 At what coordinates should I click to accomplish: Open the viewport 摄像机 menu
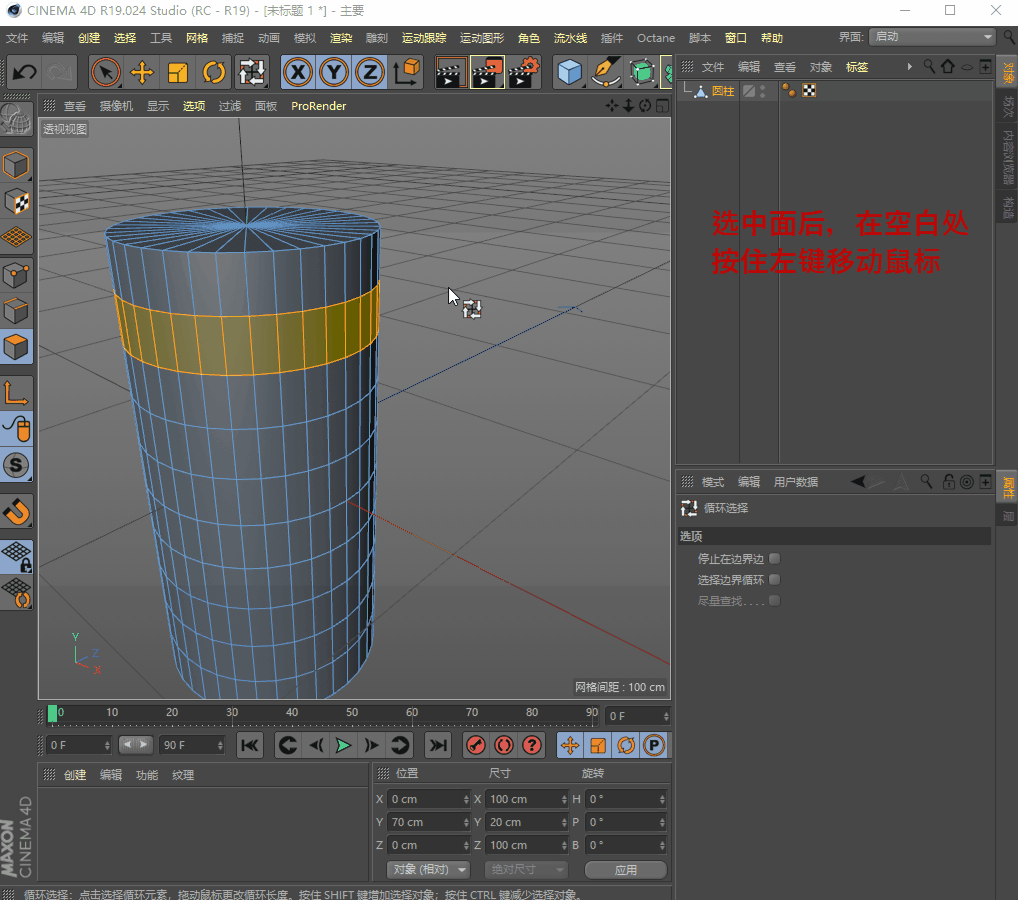[x=116, y=106]
